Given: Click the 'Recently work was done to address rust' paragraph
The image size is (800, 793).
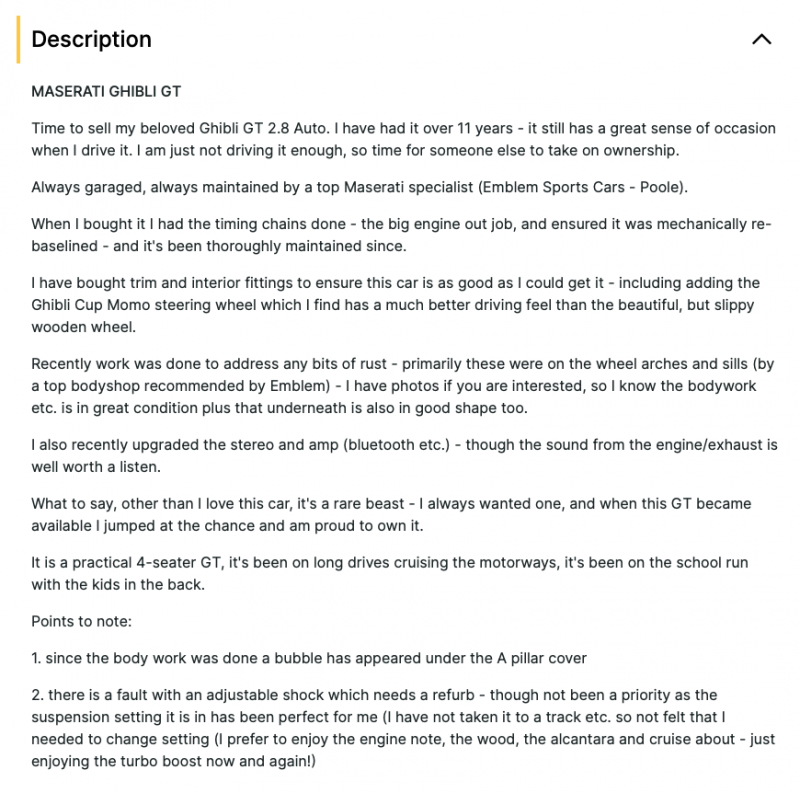Looking at the screenshot, I should [403, 386].
